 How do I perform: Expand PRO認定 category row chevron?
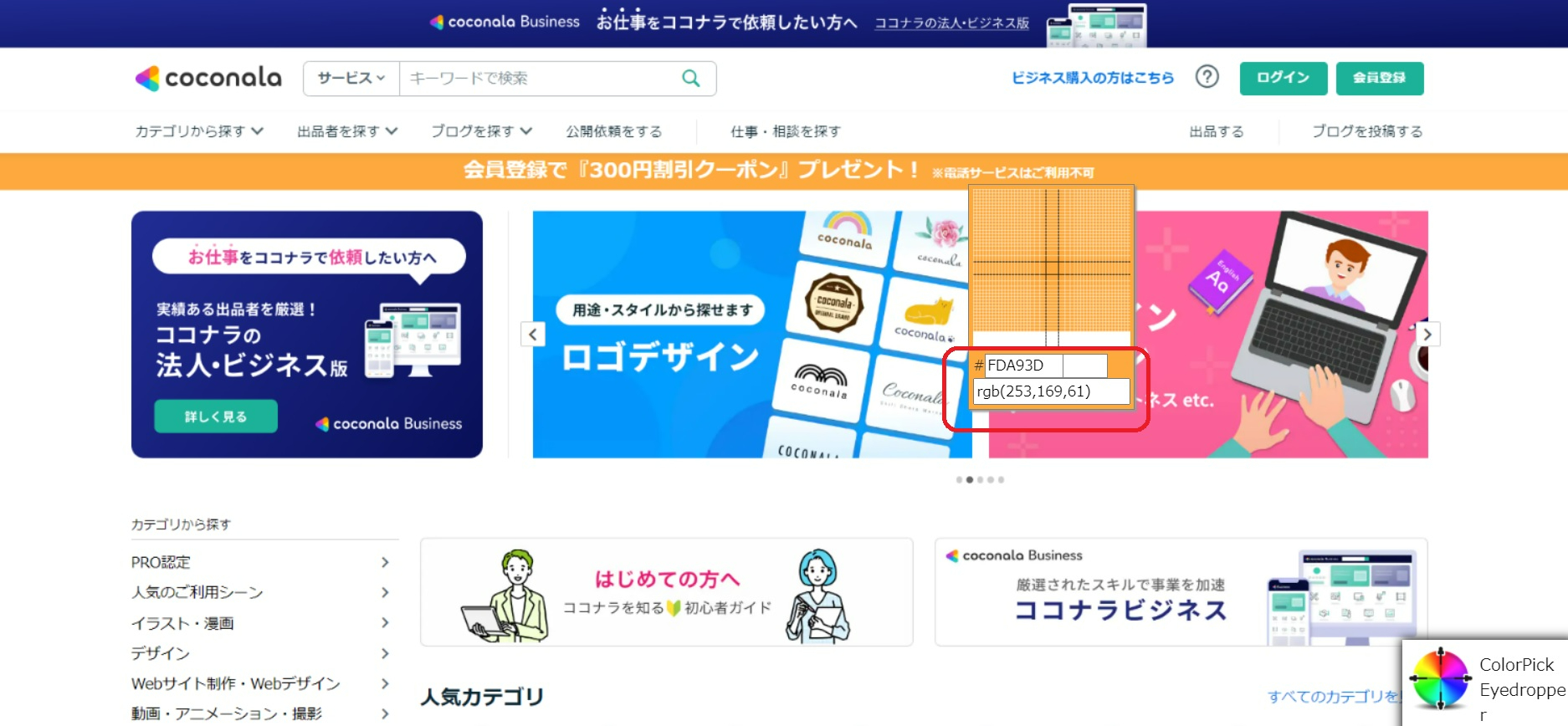click(385, 562)
